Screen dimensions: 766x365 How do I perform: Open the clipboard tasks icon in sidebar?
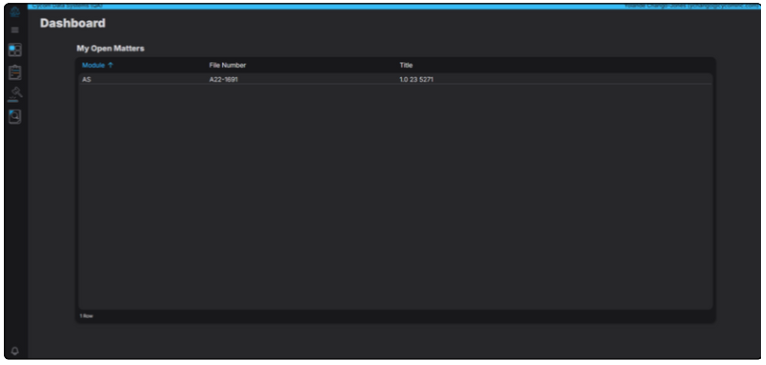(15, 72)
